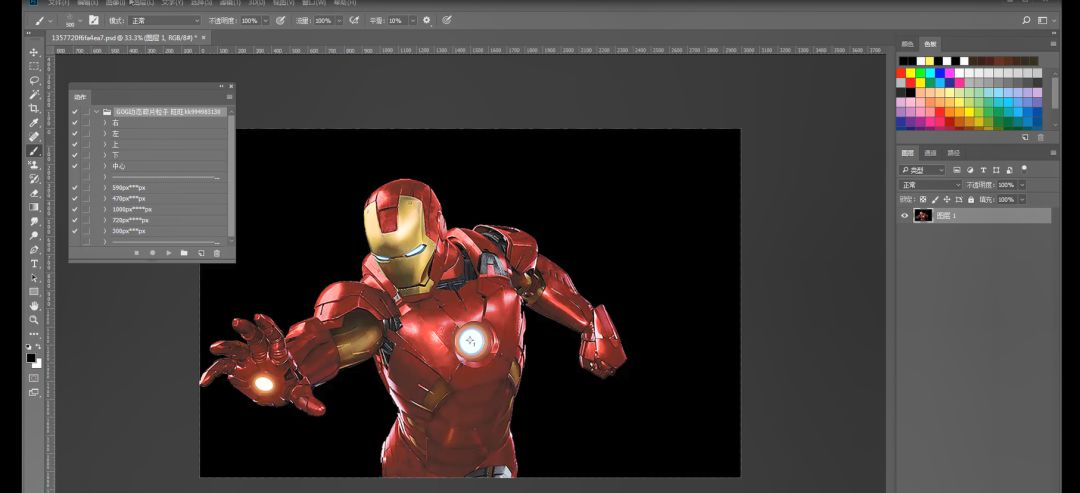Switch to the Paths tab
This screenshot has height=493, width=1080.
coord(953,153)
